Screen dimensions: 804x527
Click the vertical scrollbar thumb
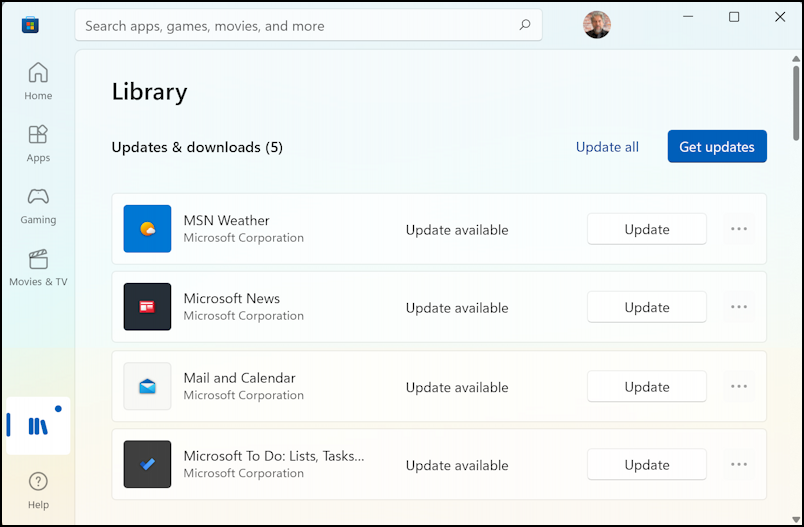pyautogui.click(x=796, y=103)
